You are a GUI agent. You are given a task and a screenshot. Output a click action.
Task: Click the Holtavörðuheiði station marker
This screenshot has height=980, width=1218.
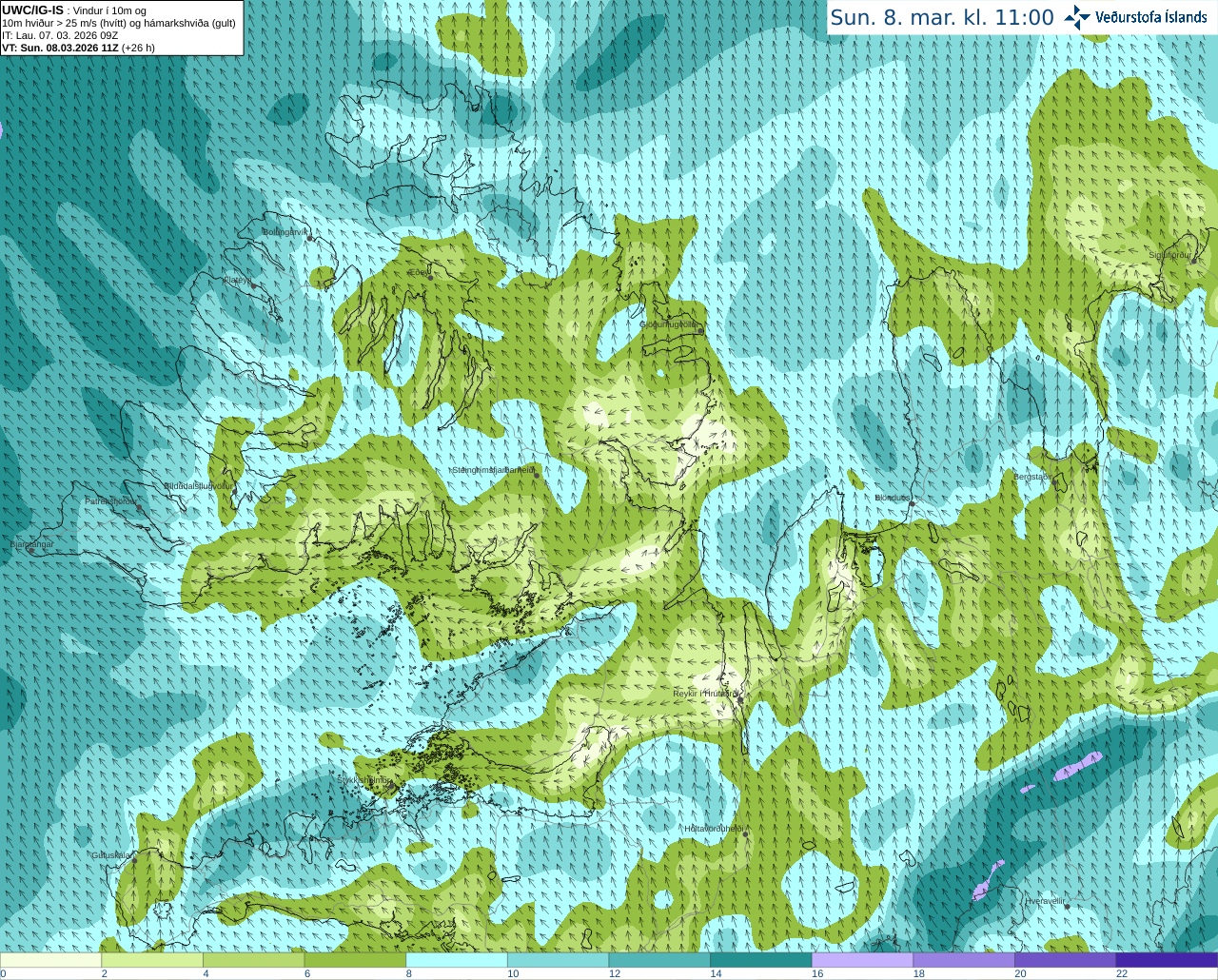click(746, 834)
